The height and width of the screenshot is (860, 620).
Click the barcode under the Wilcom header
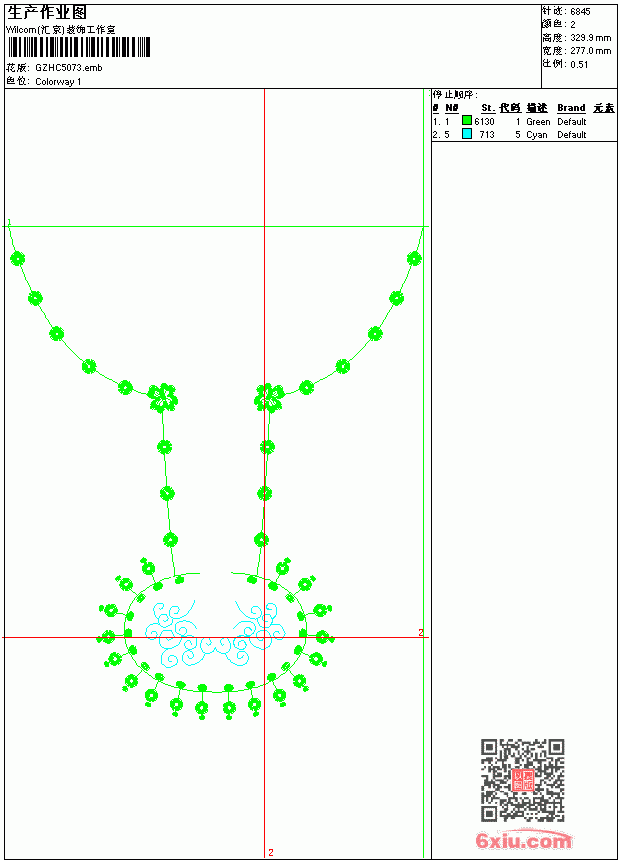pyautogui.click(x=78, y=47)
